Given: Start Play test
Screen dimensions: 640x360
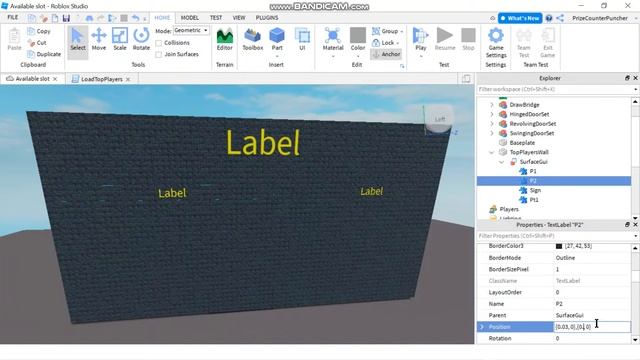Looking at the screenshot, I should pyautogui.click(x=421, y=40).
